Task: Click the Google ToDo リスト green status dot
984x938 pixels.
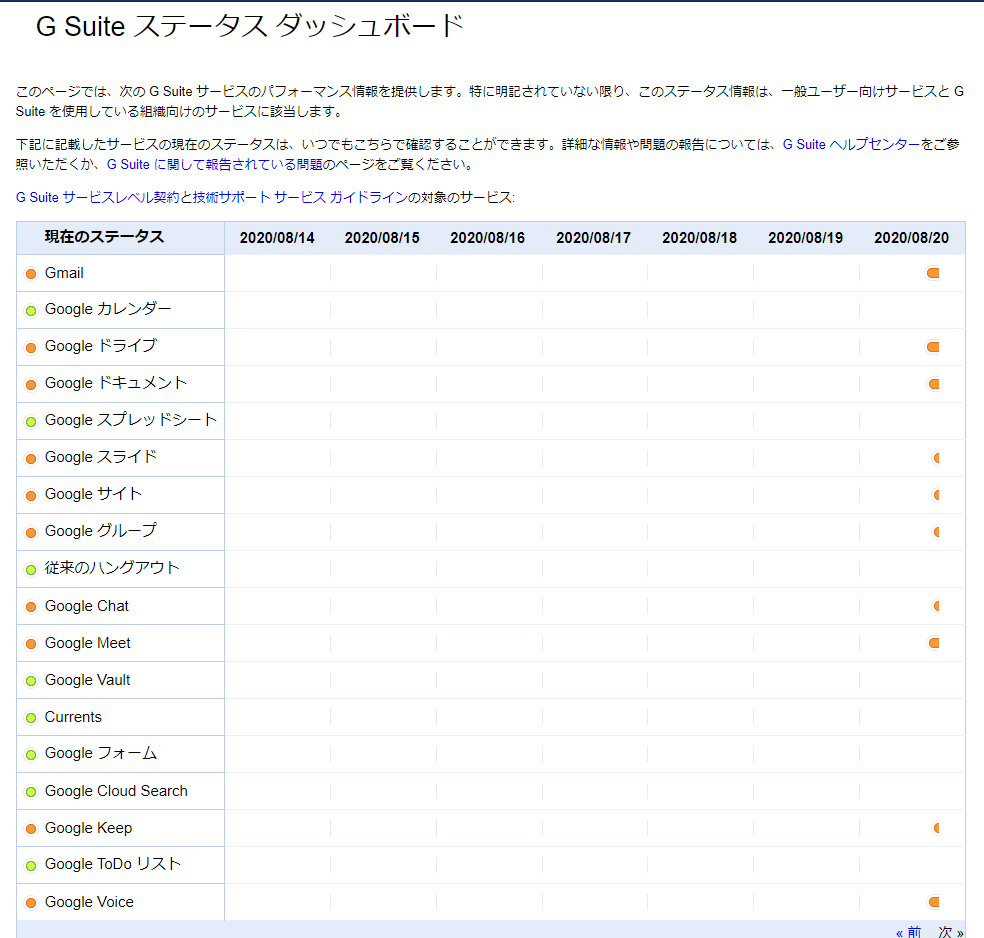Action: pos(31,866)
